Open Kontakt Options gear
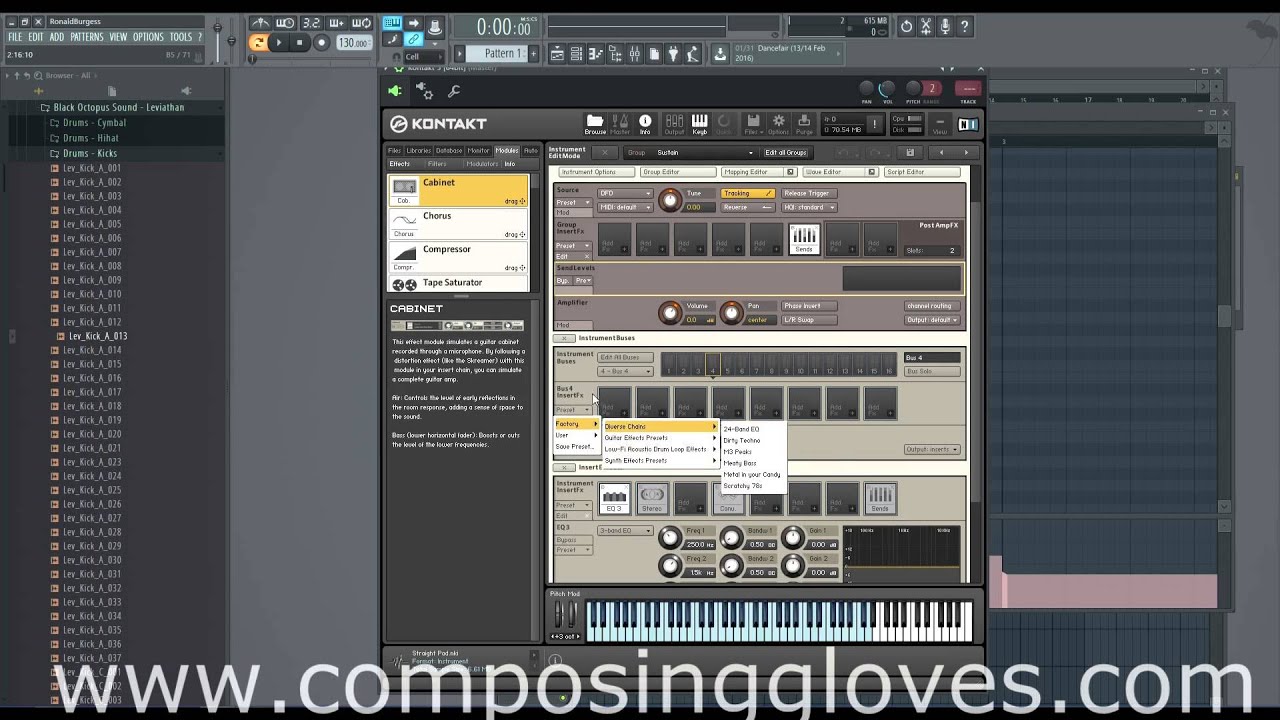Image resolution: width=1280 pixels, height=720 pixels. [778, 124]
